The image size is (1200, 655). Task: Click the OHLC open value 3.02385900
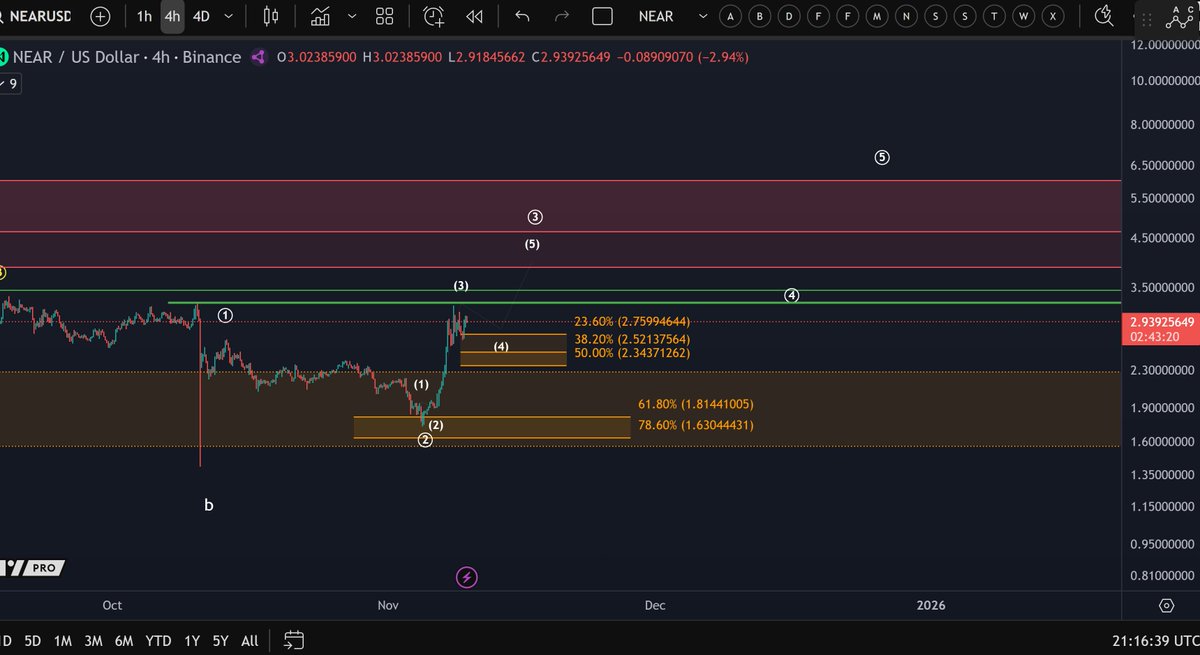[320, 57]
